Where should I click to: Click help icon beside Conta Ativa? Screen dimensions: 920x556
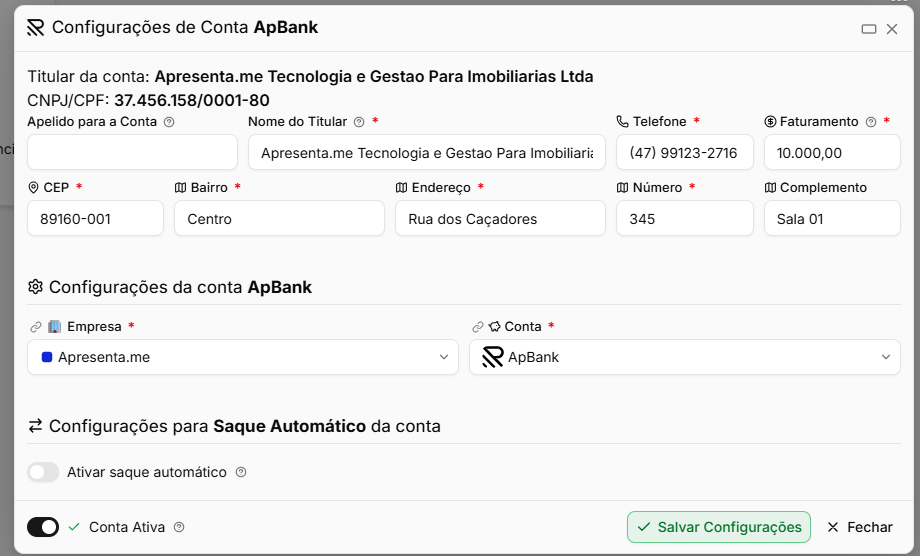pyautogui.click(x=179, y=527)
